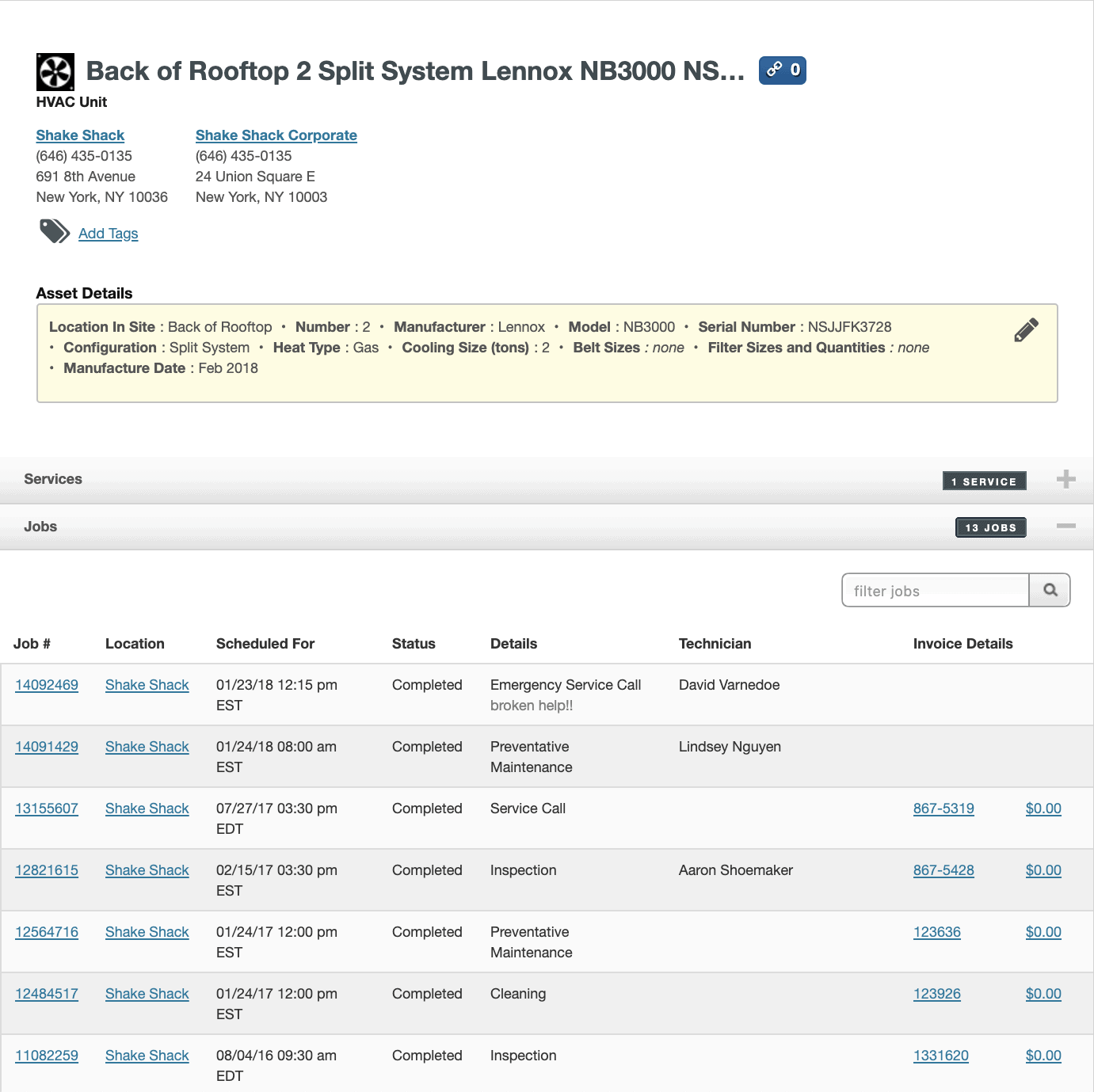Click the Asset Details heading
This screenshot has height=1092, width=1094.
(x=84, y=293)
